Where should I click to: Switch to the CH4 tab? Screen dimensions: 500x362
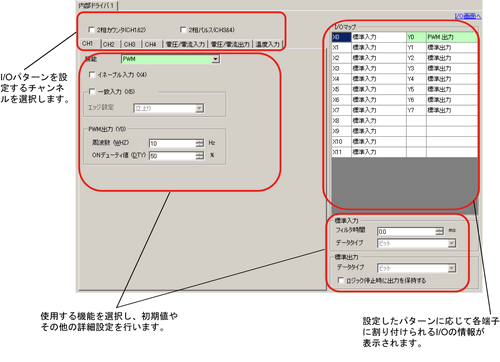[151, 44]
